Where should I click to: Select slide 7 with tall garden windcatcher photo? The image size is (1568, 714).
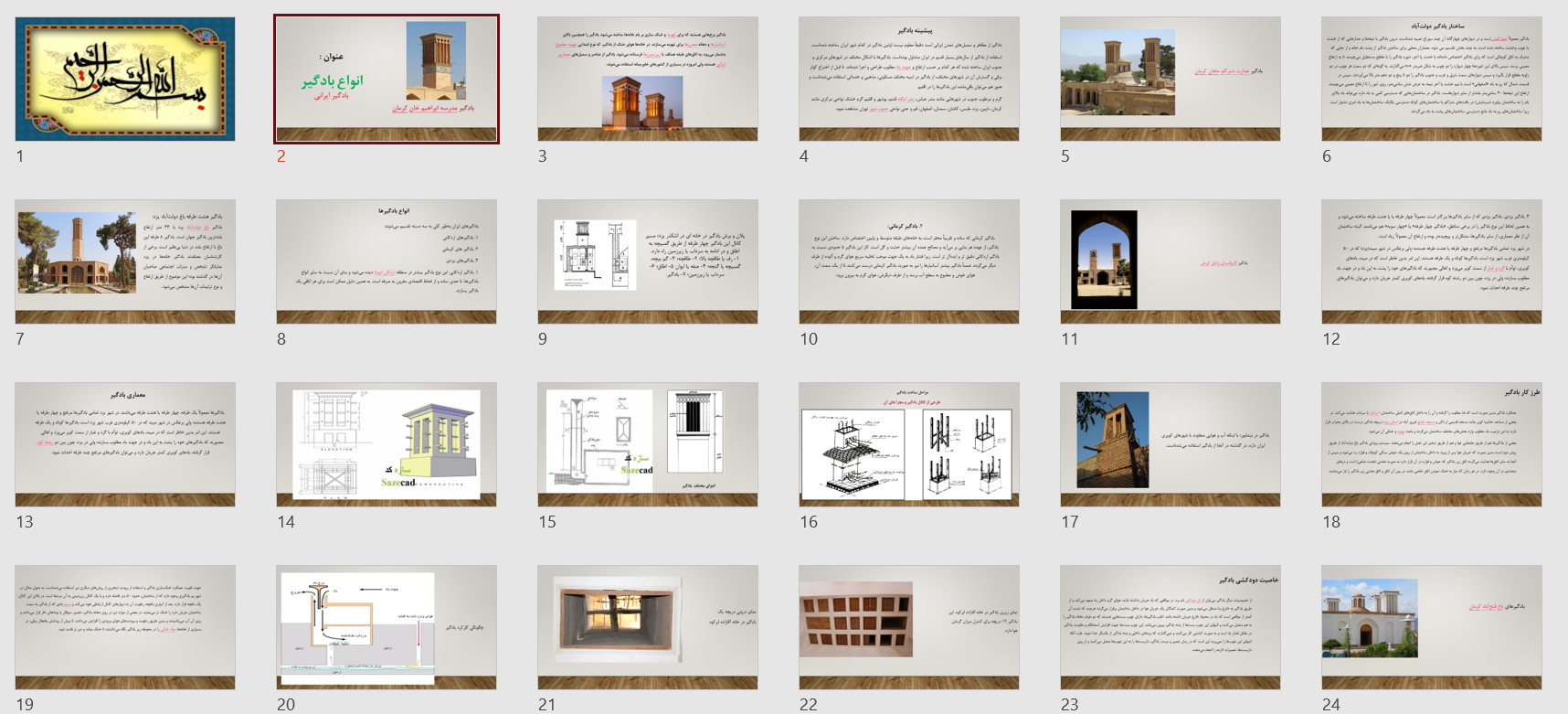click(x=125, y=261)
